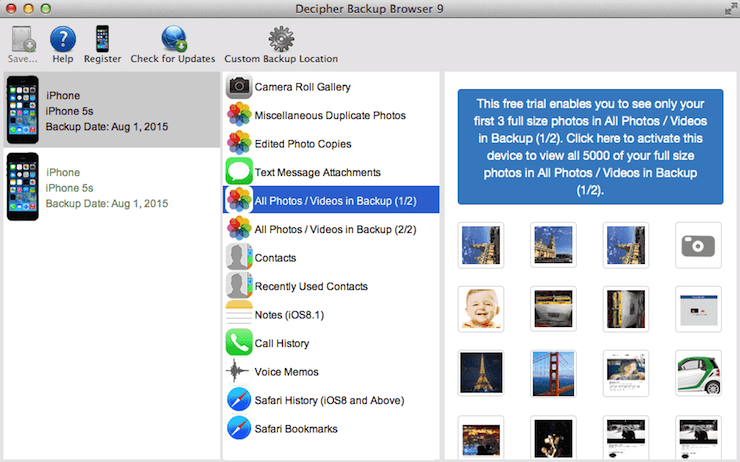Open the first tilted cathedral photo thumbnail

481,245
